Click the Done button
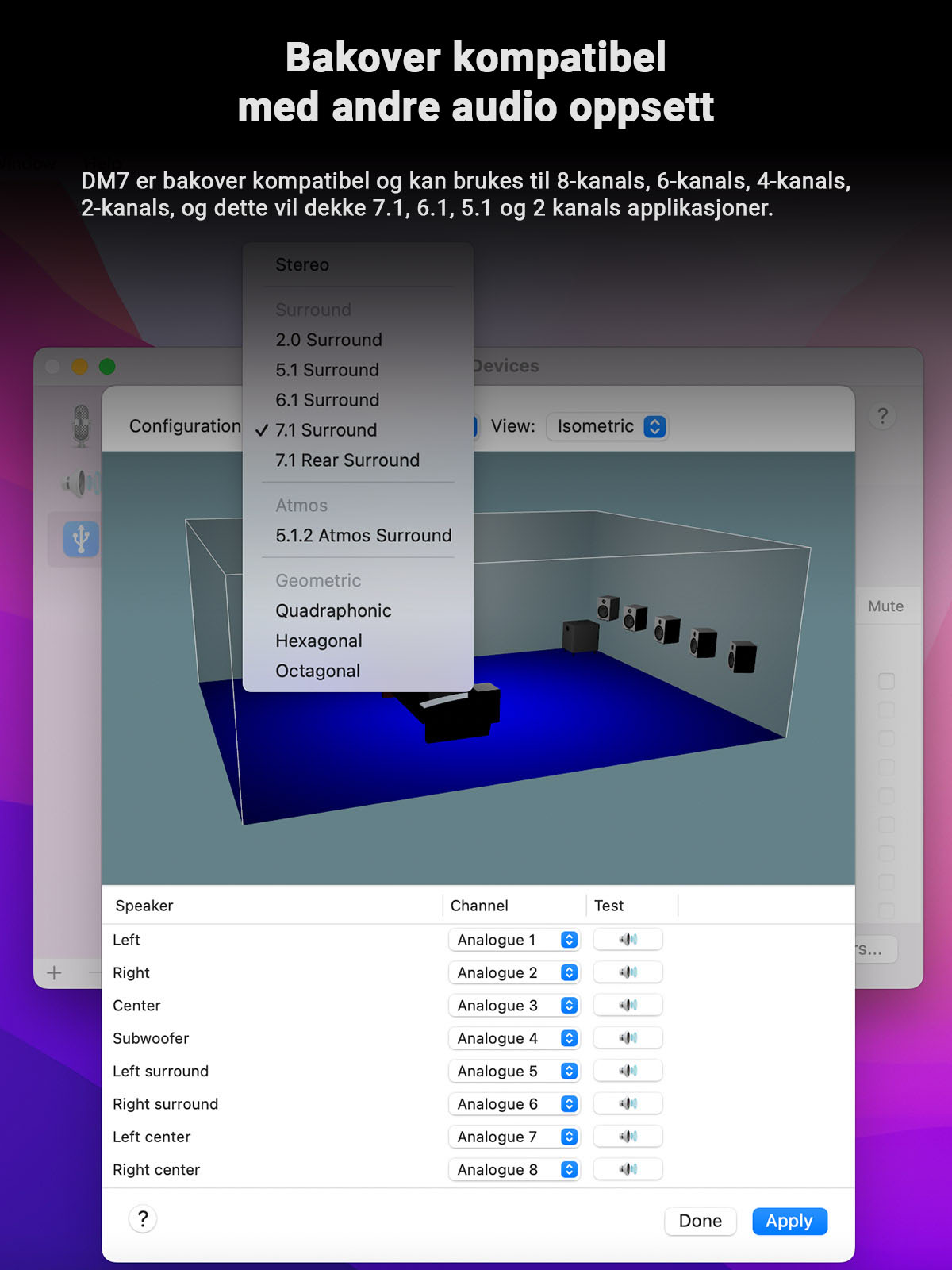952x1270 pixels. [x=701, y=1221]
